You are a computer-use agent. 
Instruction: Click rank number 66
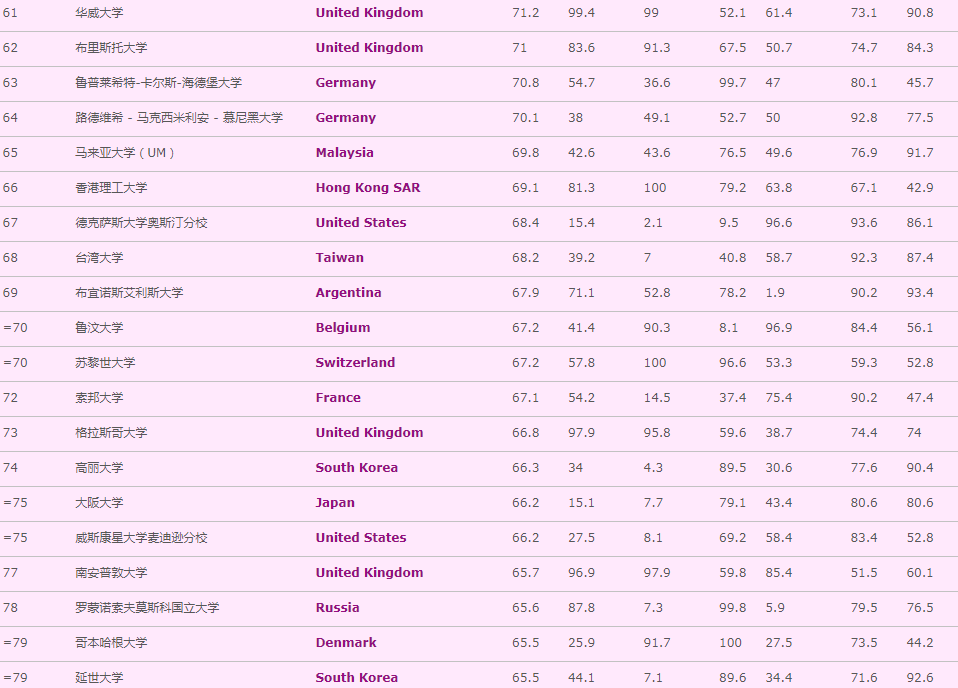(x=10, y=188)
